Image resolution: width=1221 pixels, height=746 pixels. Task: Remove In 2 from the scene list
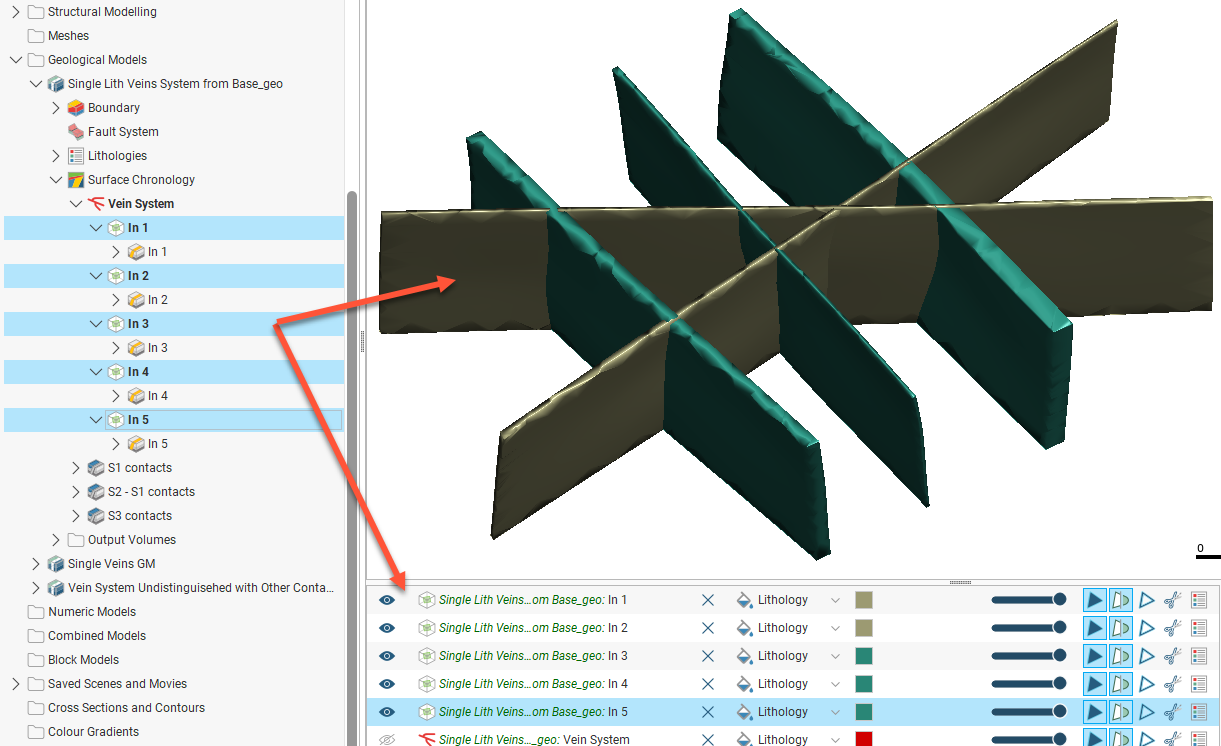click(x=708, y=628)
